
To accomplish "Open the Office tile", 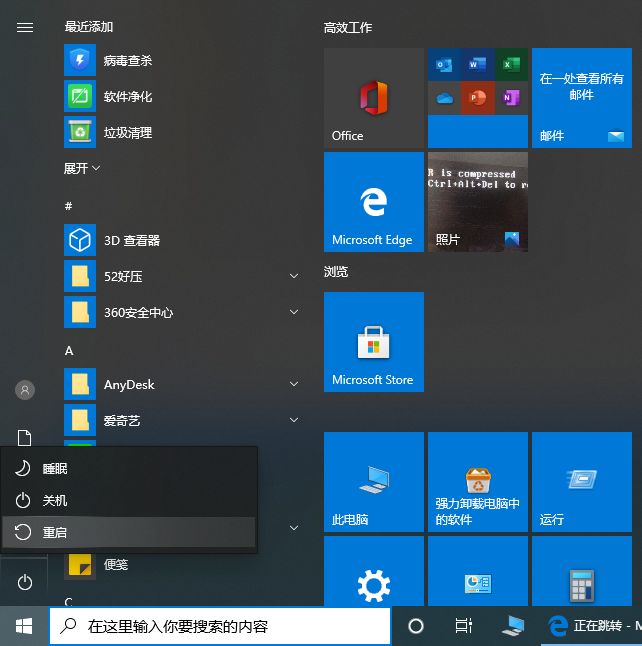I will 373,98.
